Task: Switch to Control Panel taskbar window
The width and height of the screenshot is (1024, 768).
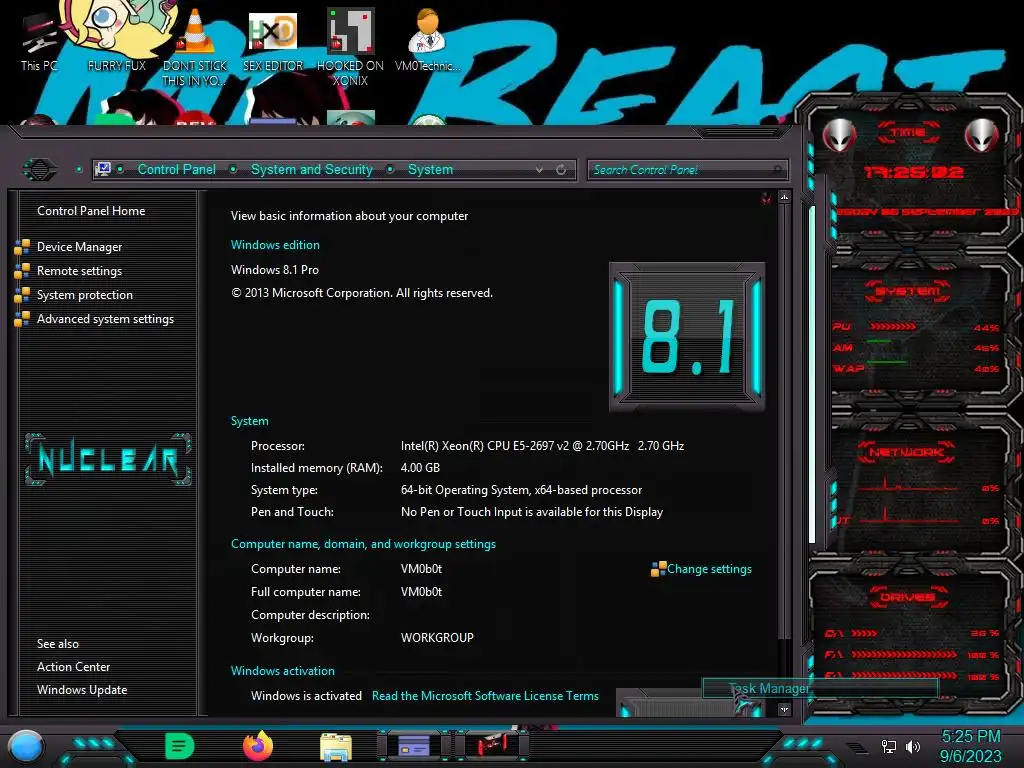Action: (x=414, y=745)
